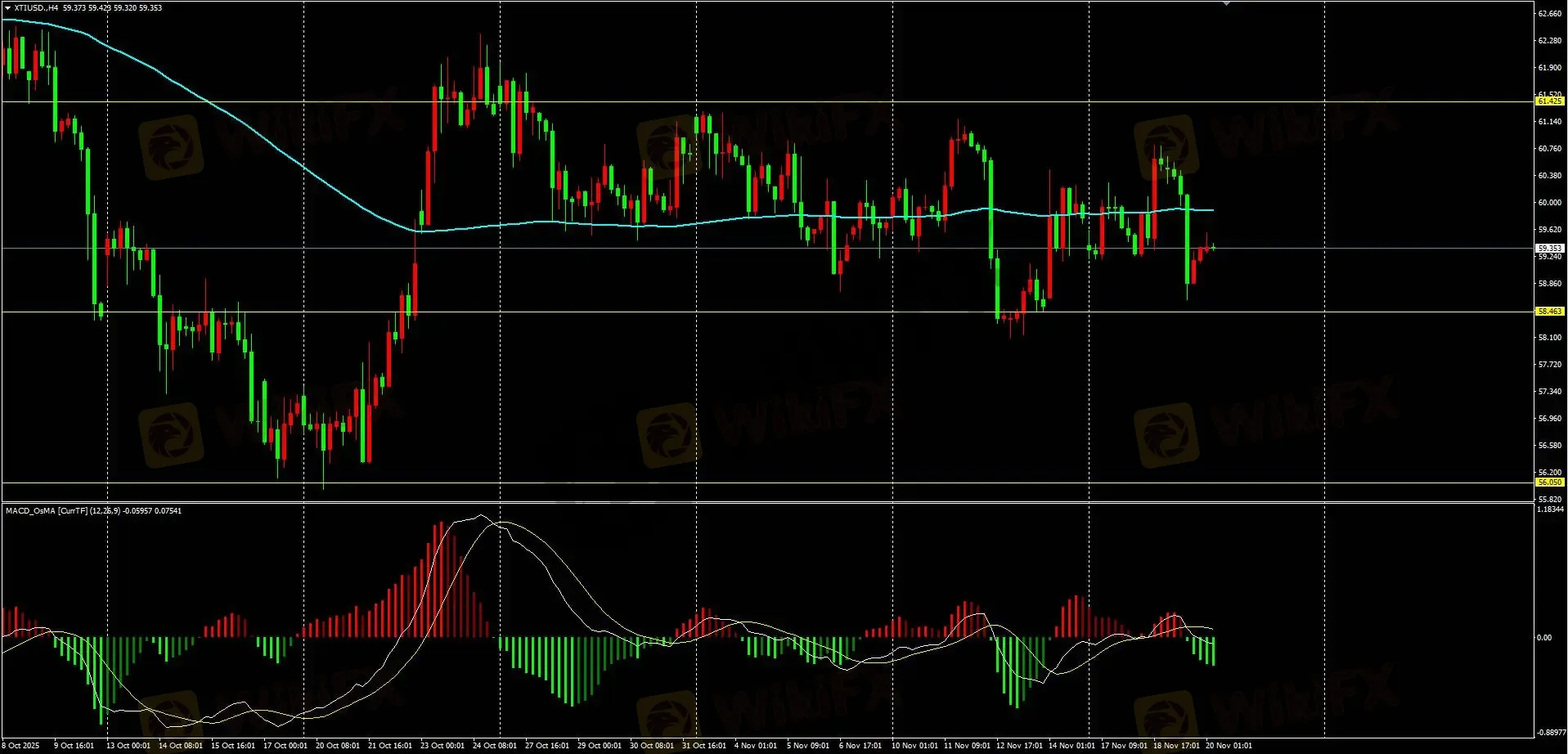Click the 56.050 yellow price level tag
Image resolution: width=1568 pixels, height=754 pixels.
1549,482
